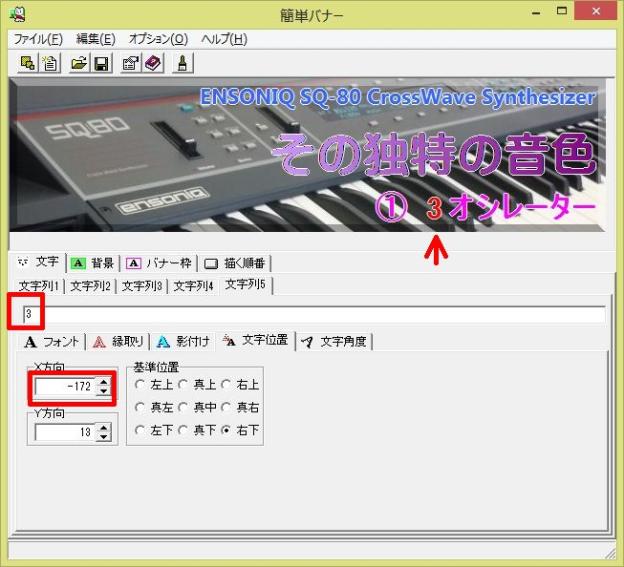This screenshot has height=567, width=624.
Task: Click the purple help book icon
Action: (x=153, y=63)
